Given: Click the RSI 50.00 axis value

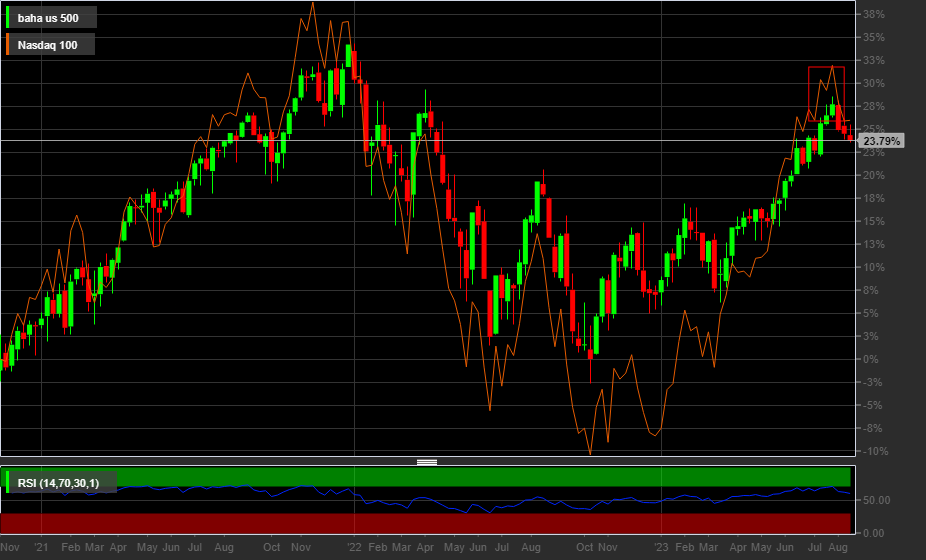Looking at the screenshot, I should point(877,500).
